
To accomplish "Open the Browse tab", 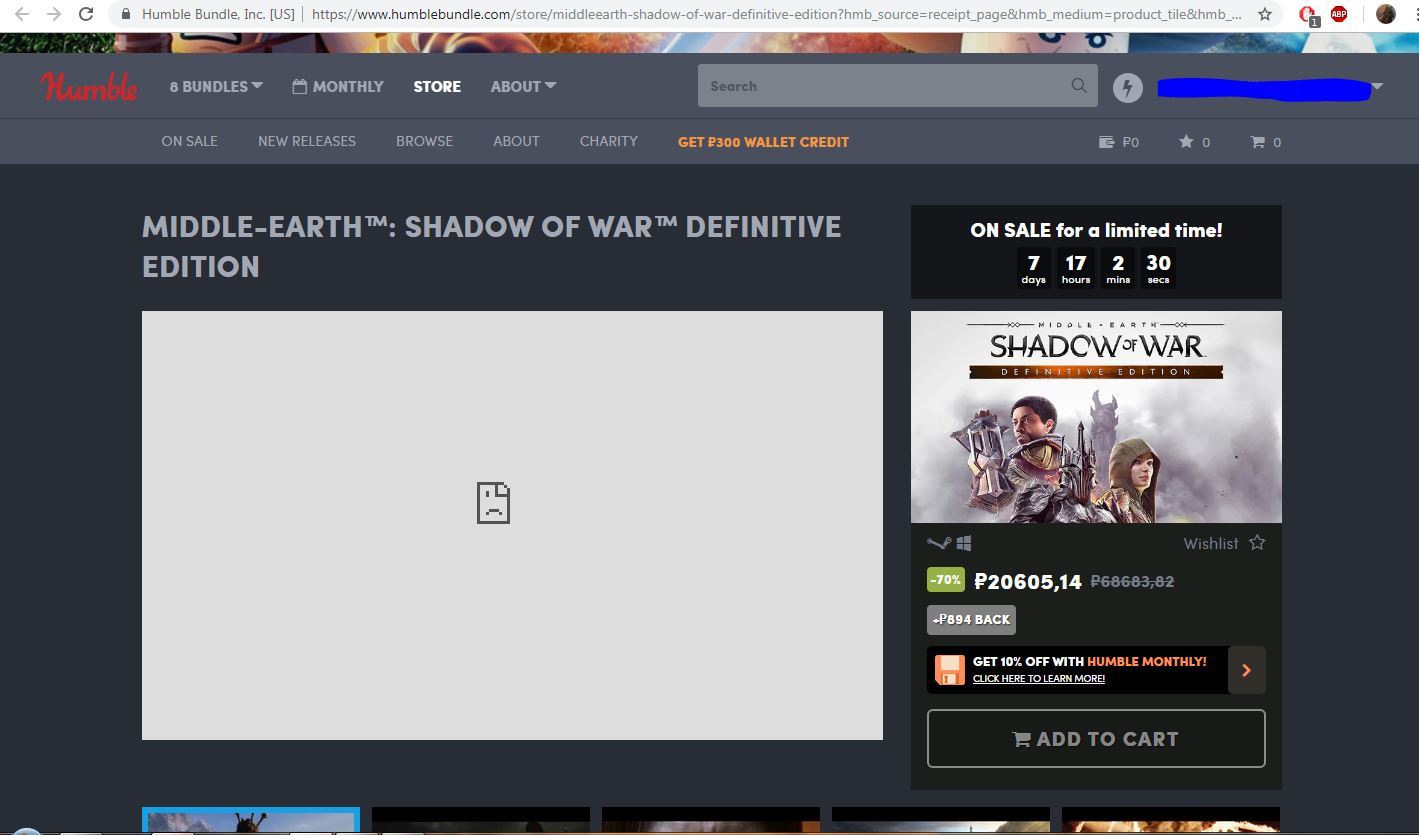I will coord(424,142).
